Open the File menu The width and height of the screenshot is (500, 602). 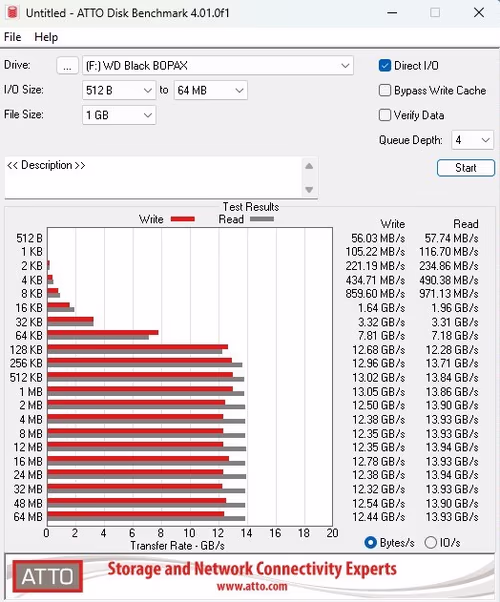click(13, 37)
